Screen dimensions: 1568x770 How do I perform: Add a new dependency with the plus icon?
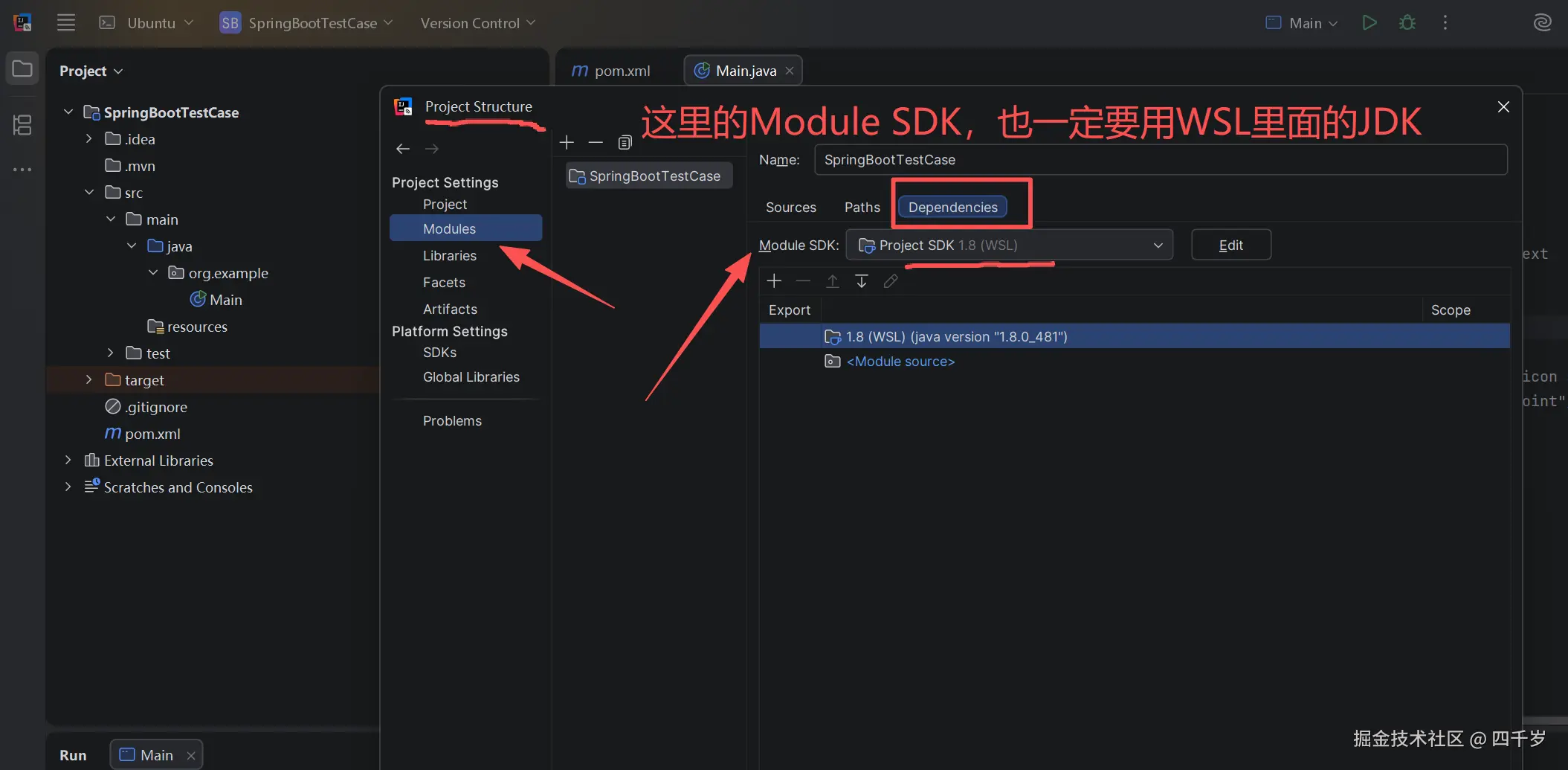click(774, 280)
